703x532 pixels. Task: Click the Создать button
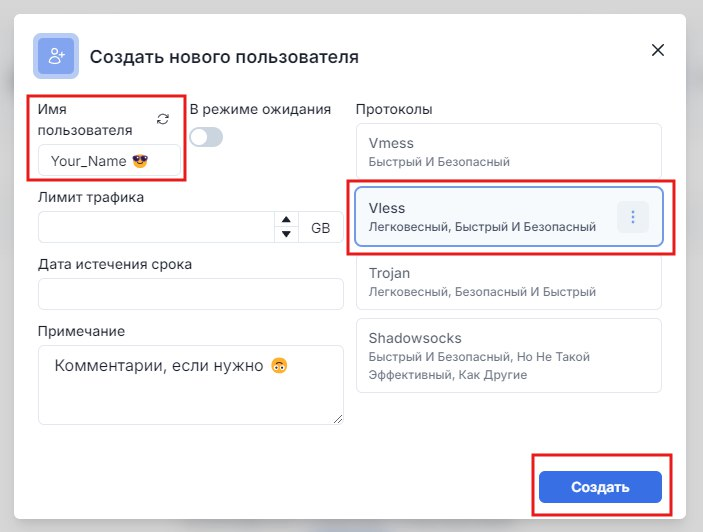[x=600, y=487]
